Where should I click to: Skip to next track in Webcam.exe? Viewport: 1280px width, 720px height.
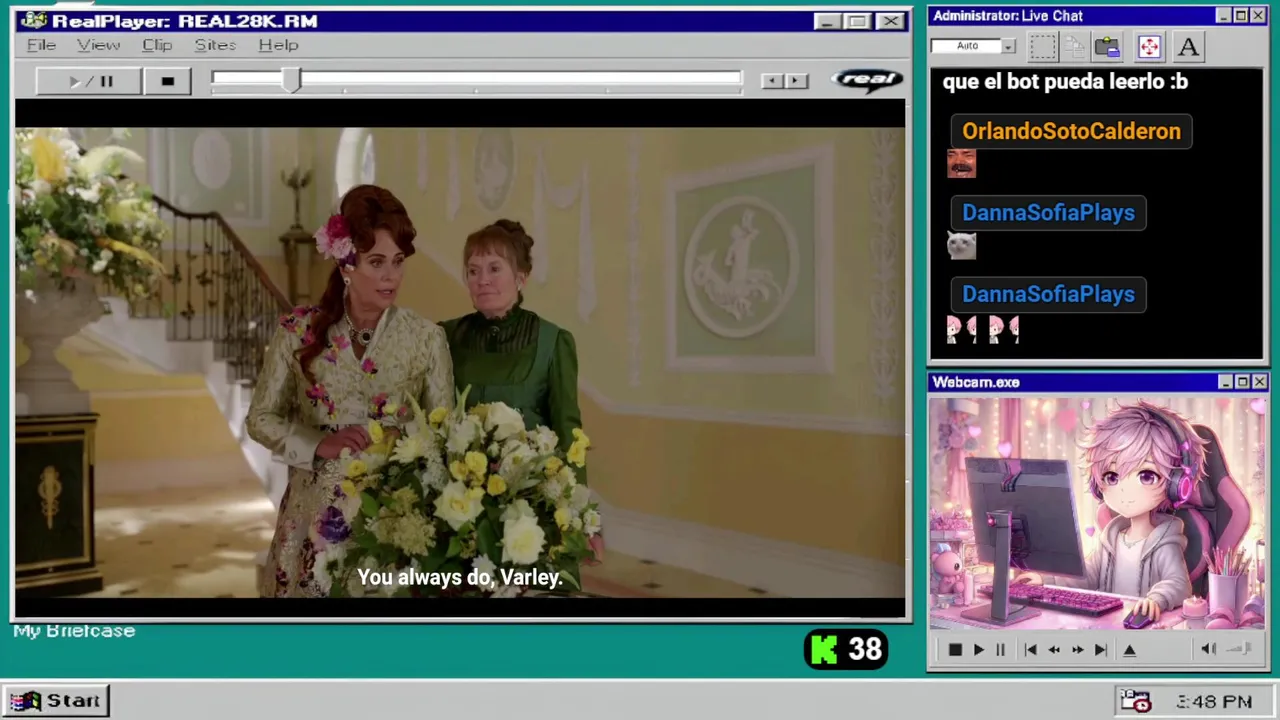click(x=1101, y=650)
